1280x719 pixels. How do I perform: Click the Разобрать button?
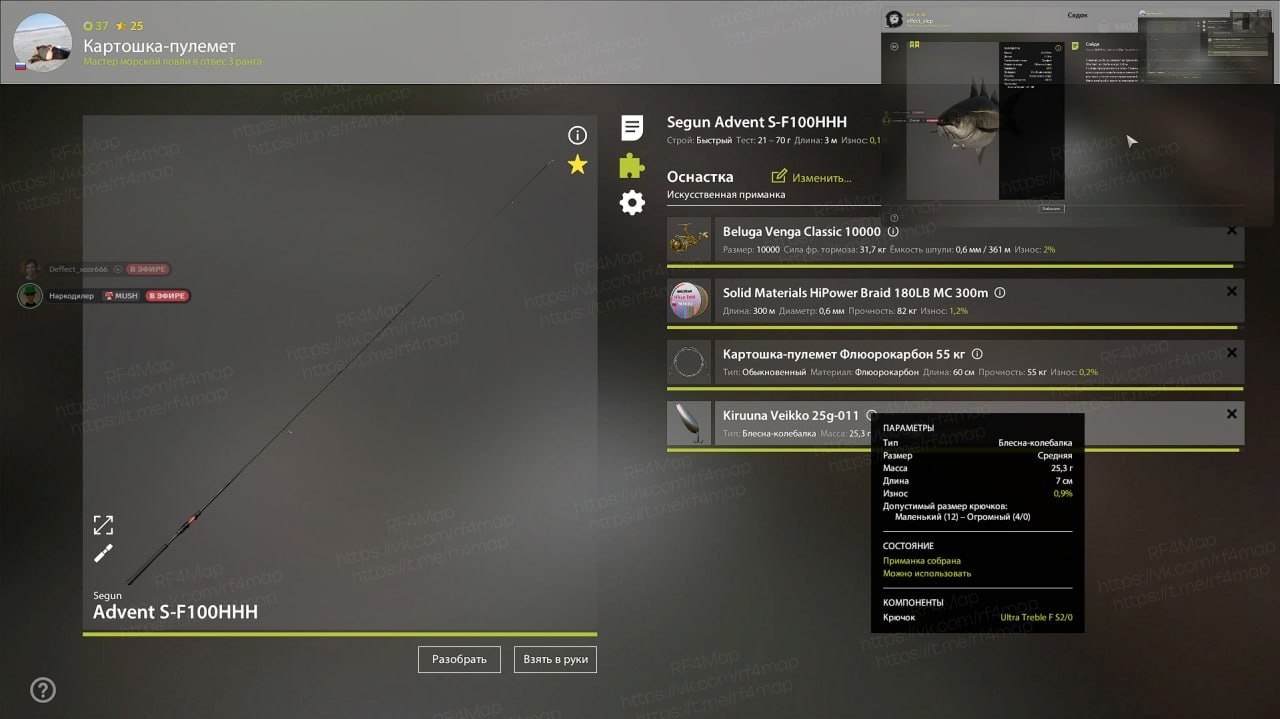(x=459, y=659)
